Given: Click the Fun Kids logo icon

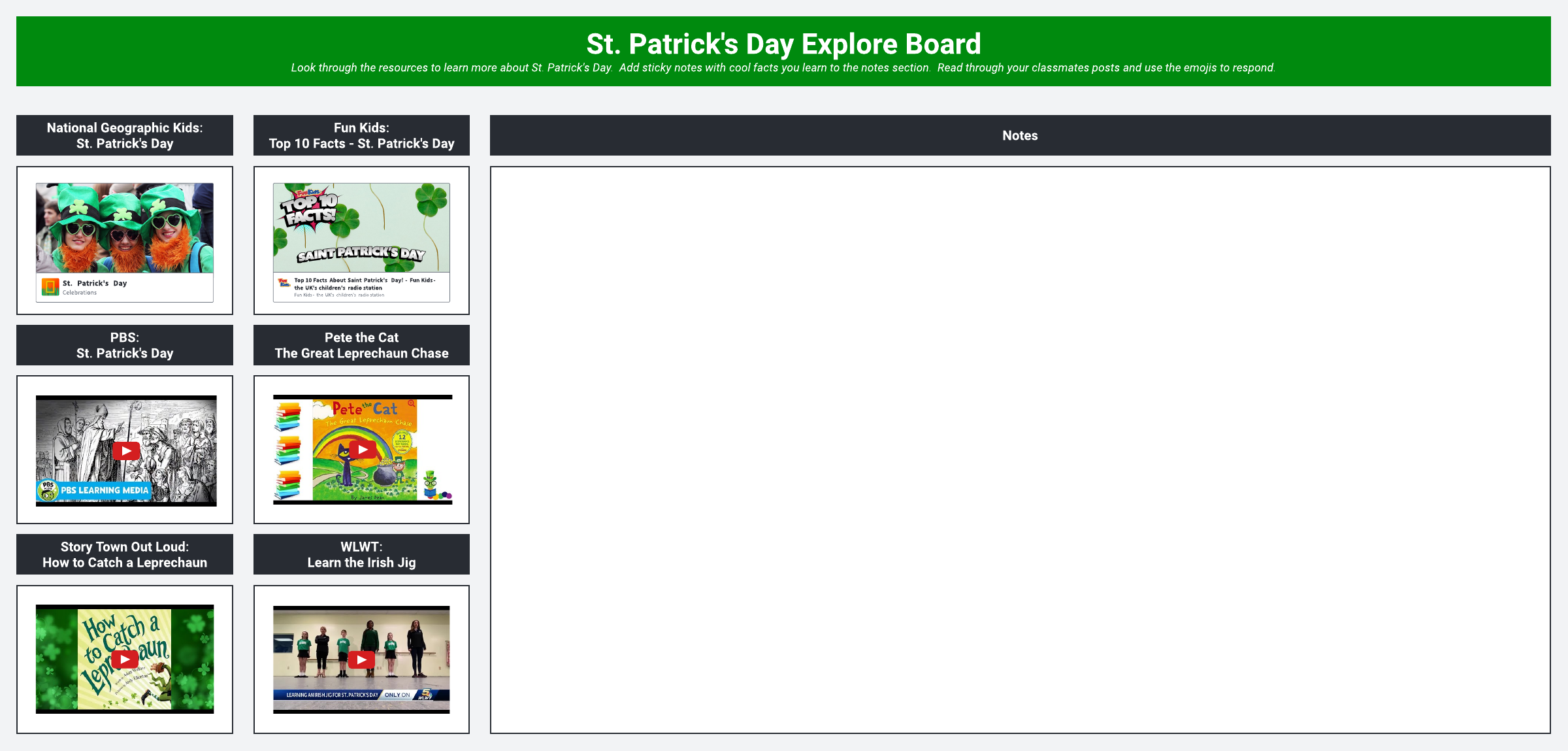Looking at the screenshot, I should tap(284, 283).
